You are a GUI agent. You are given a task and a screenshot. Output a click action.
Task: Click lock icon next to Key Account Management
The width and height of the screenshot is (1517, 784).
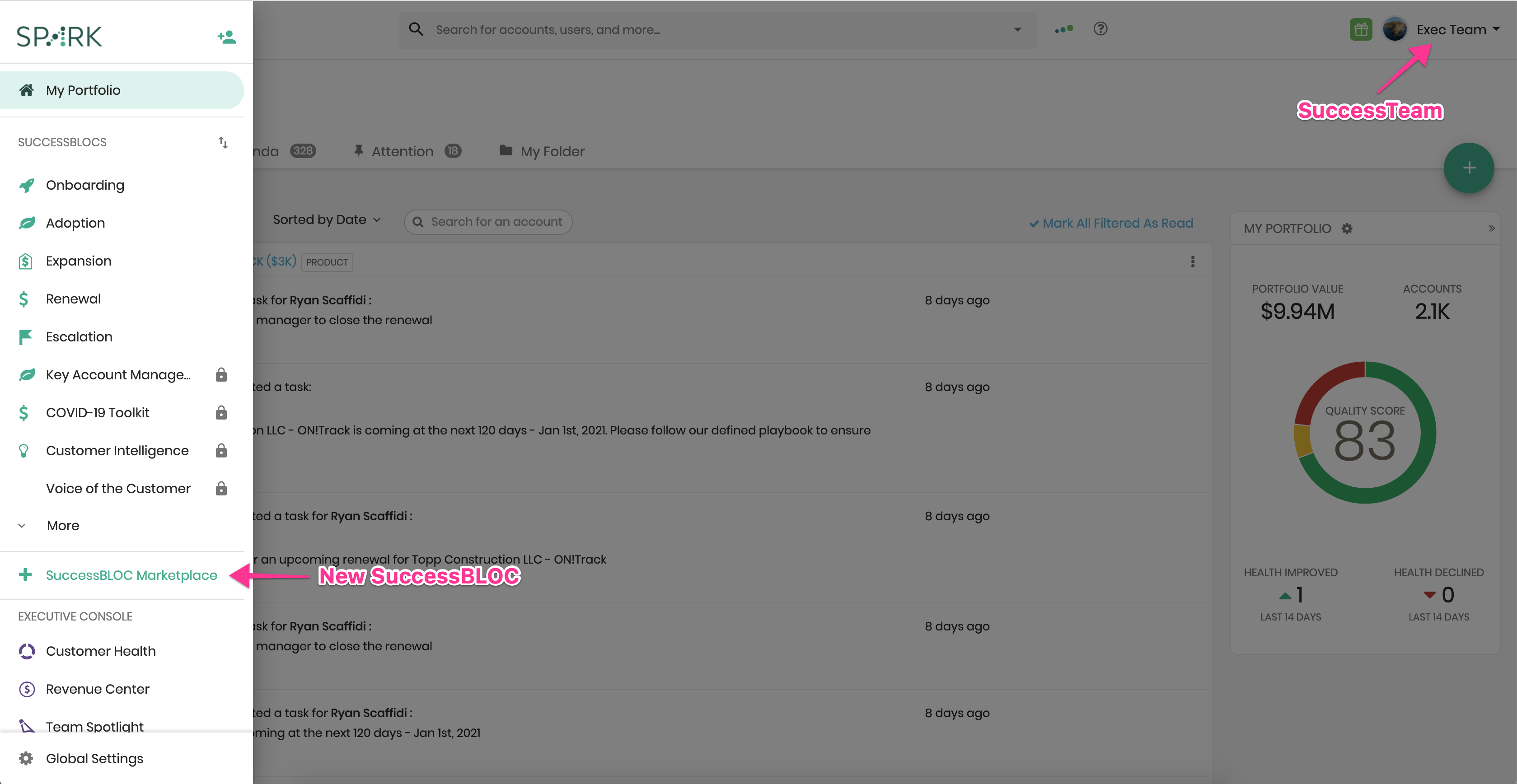click(x=221, y=374)
